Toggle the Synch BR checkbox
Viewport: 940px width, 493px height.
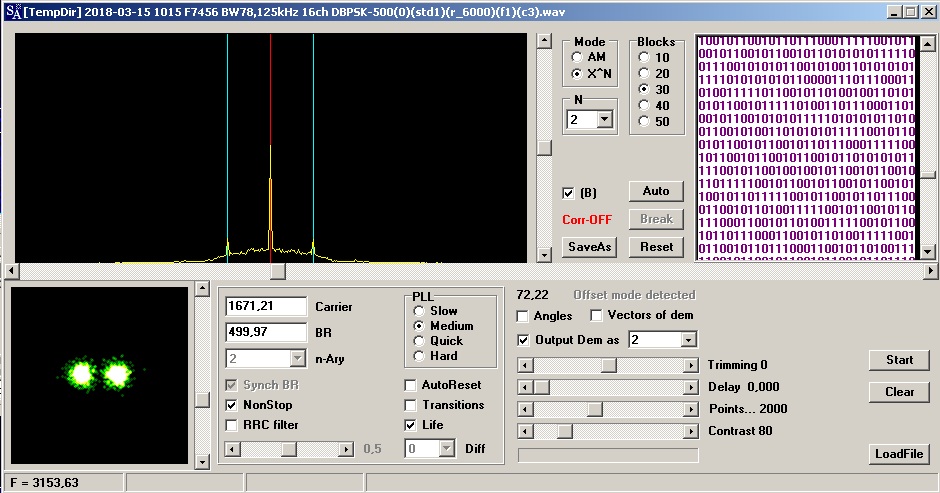coord(231,385)
